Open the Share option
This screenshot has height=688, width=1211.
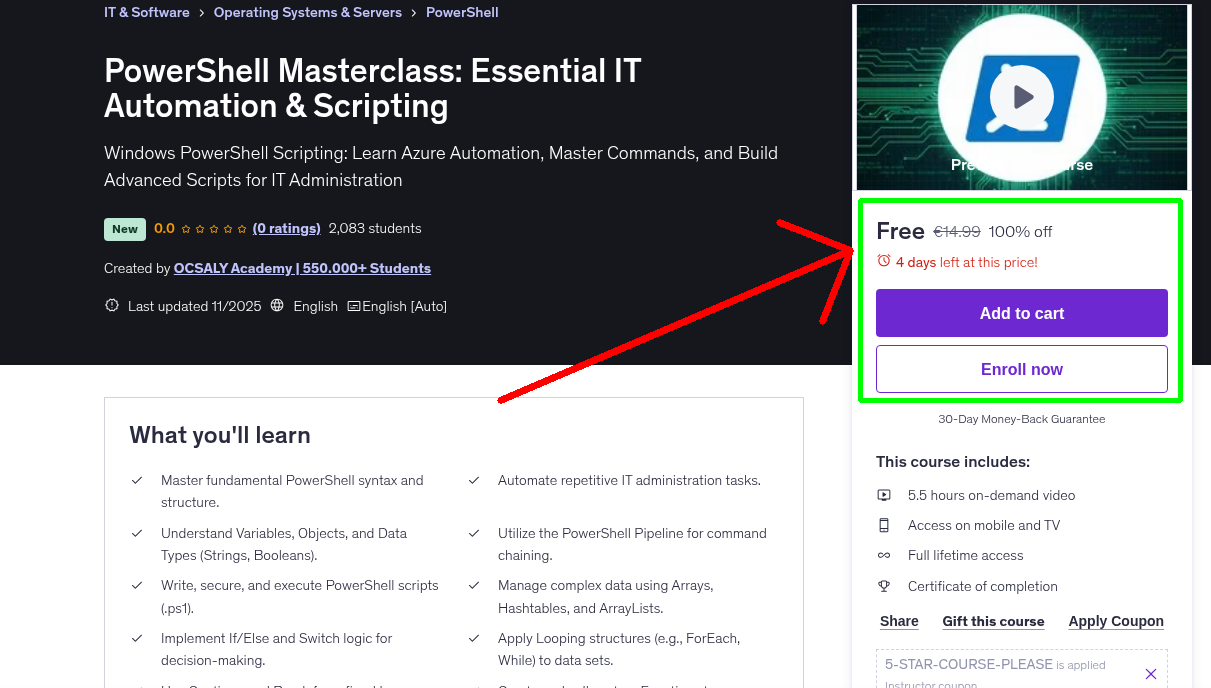897,621
